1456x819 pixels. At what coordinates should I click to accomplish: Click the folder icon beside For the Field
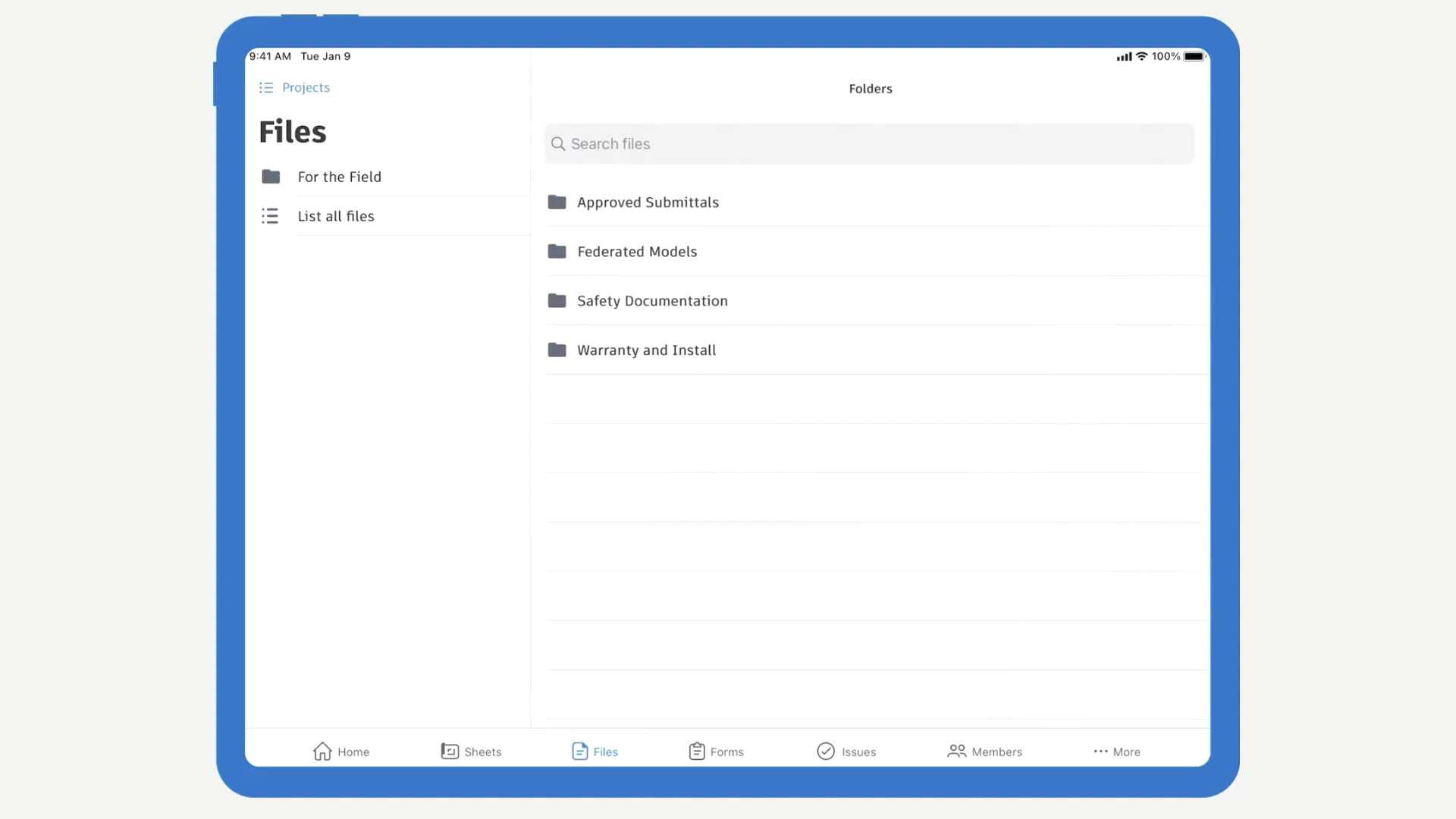(x=270, y=177)
